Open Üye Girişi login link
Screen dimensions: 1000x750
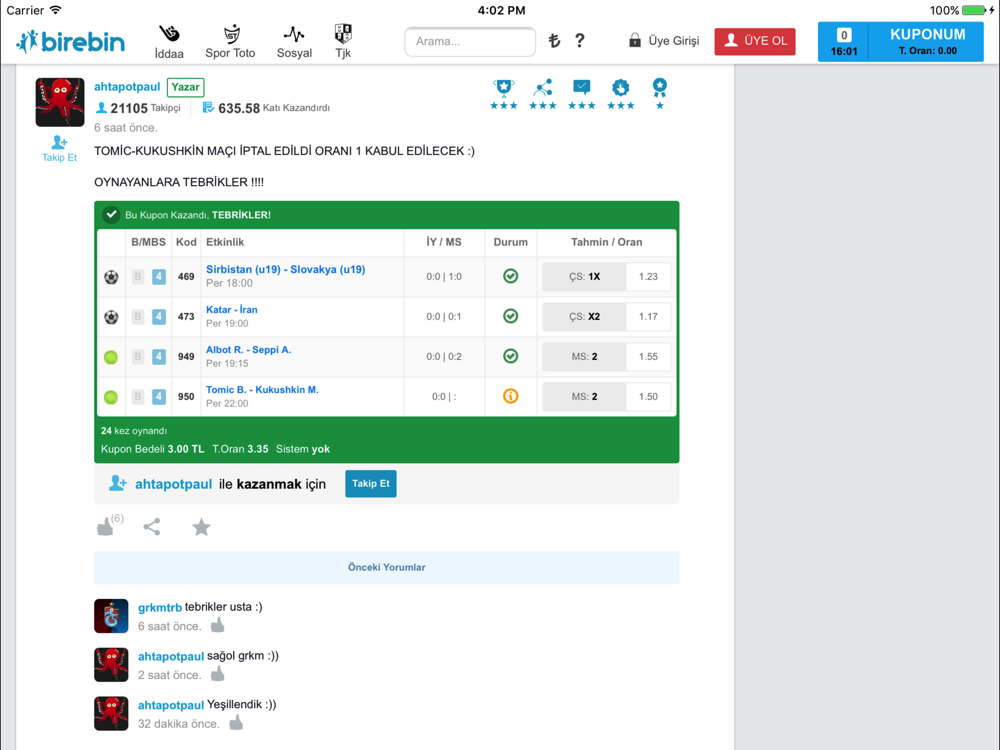[664, 41]
